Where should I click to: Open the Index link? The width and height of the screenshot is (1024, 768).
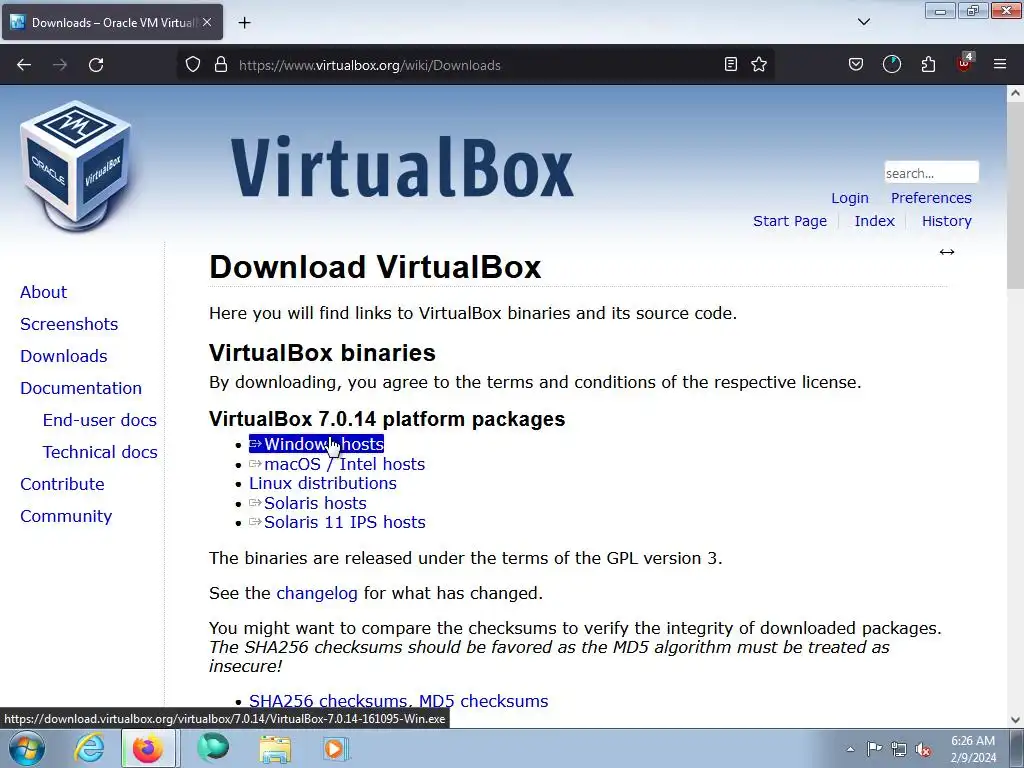click(874, 221)
